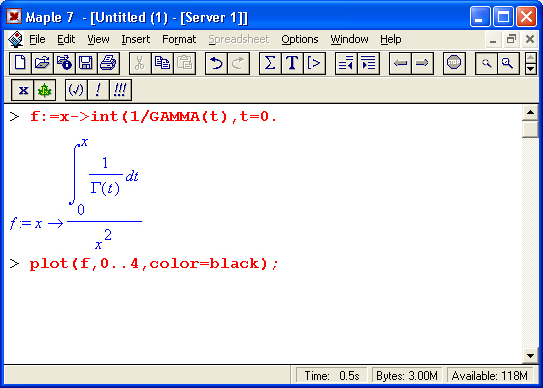Click the disabled Spreadsheet menu
Viewport: 543px width, 388px height.
click(239, 39)
